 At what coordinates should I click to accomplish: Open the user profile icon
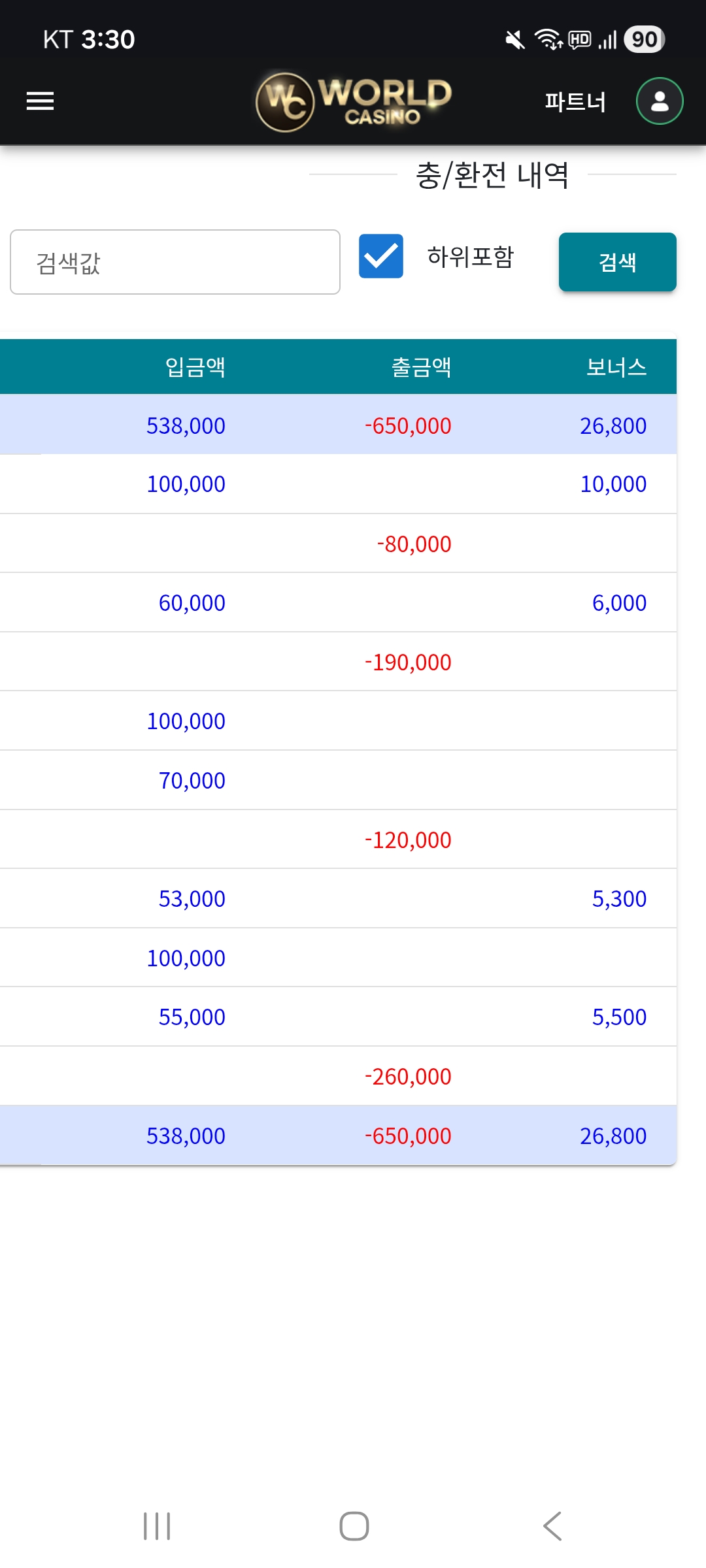point(660,101)
